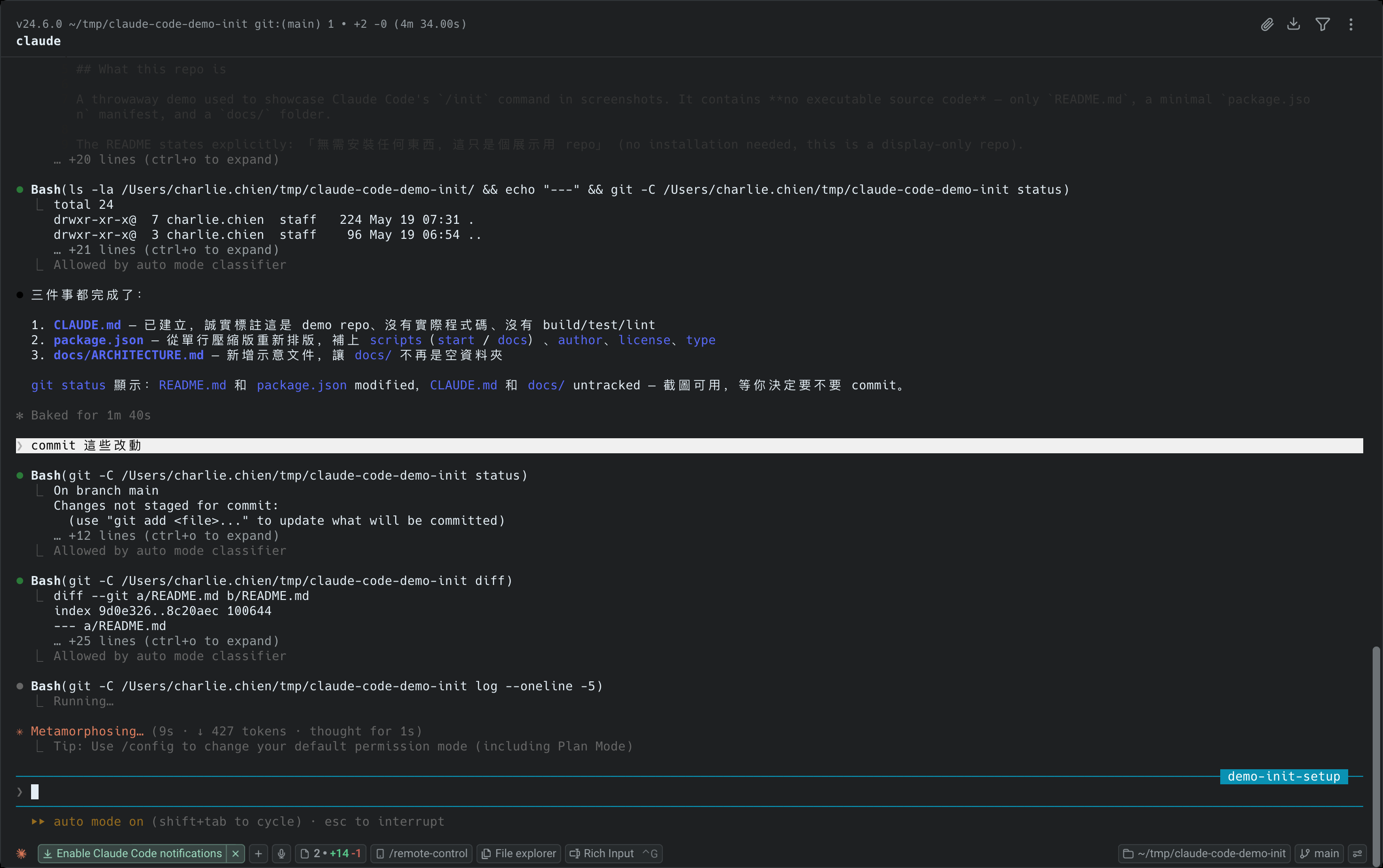Click the 'commit 這些改動' user prompt line
This screenshot has height=868, width=1383.
click(x=689, y=445)
